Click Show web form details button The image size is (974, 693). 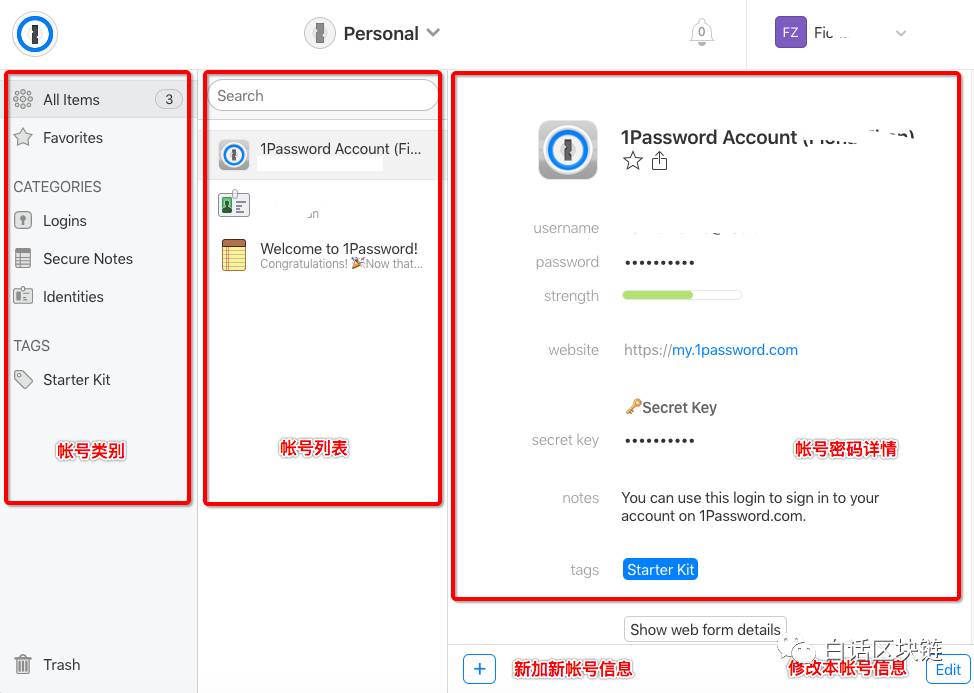[705, 629]
